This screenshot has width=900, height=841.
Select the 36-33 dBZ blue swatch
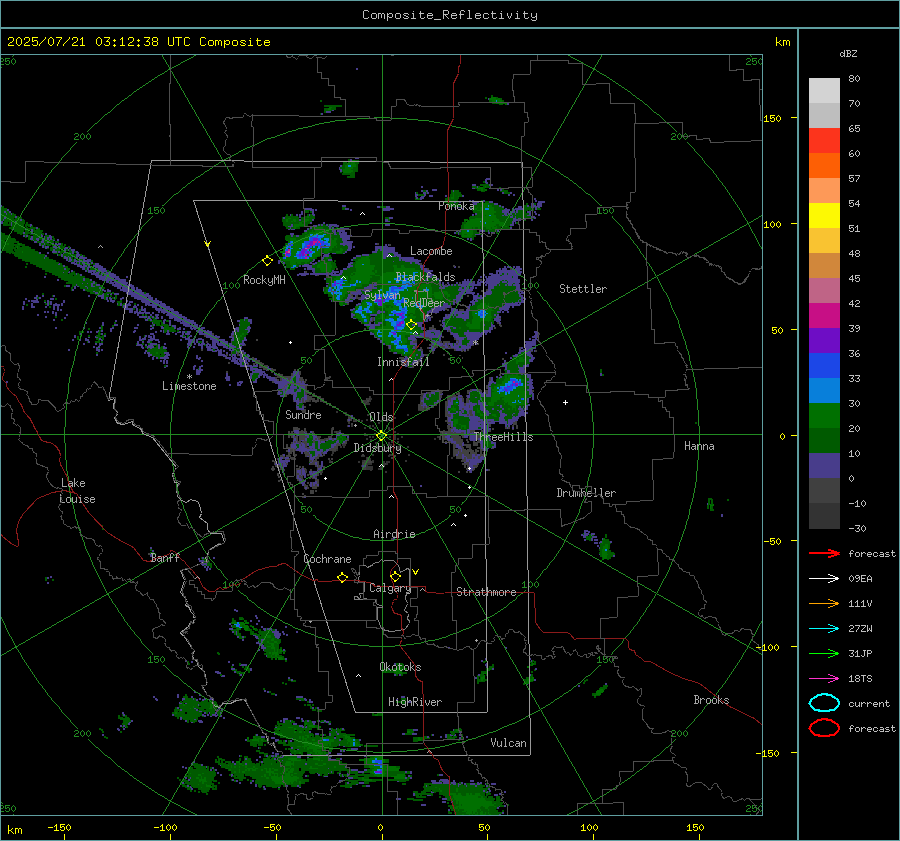coord(824,366)
